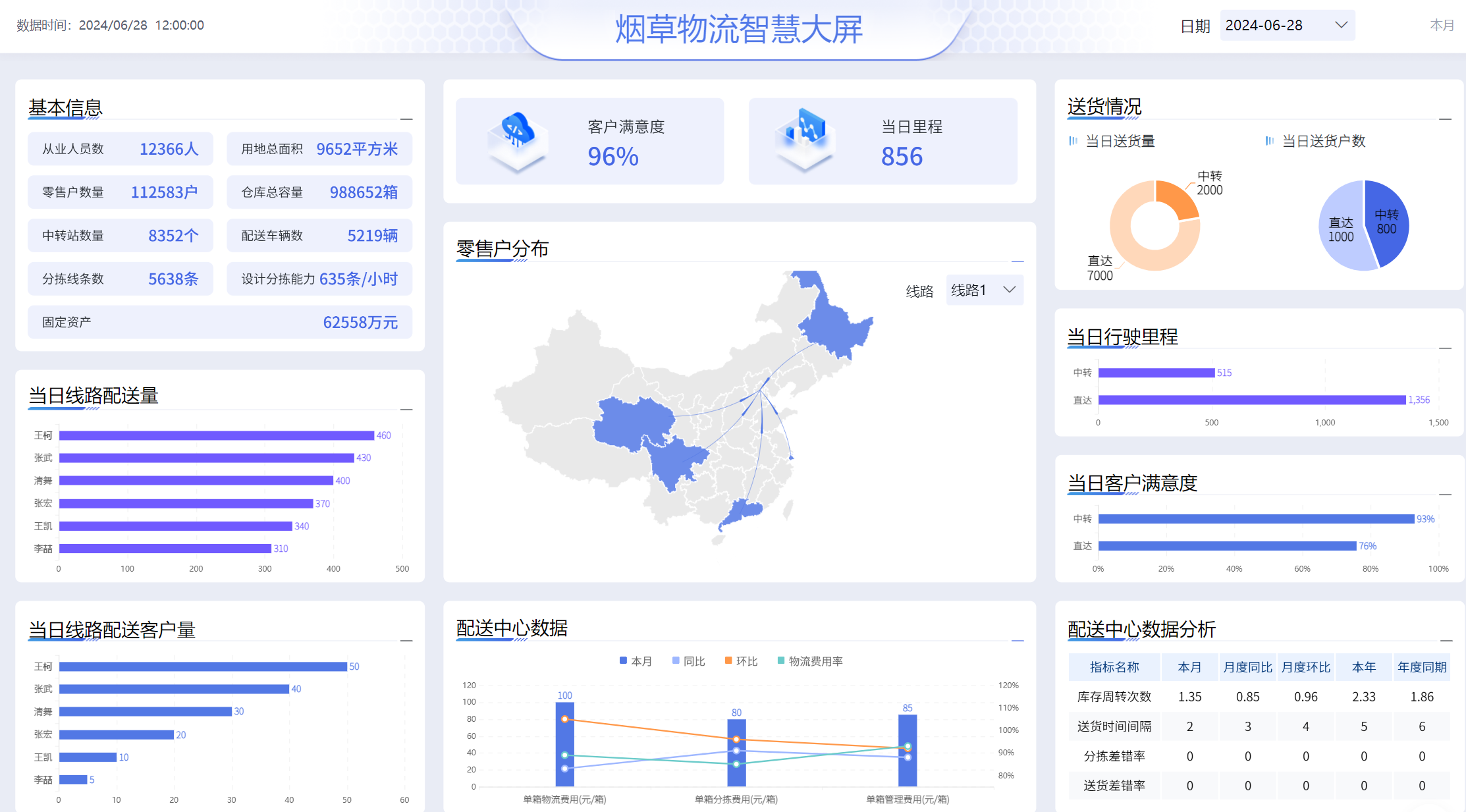Collapse the 配送中心数据分析 panel with the dash
This screenshot has height=812, width=1466.
(x=1446, y=640)
